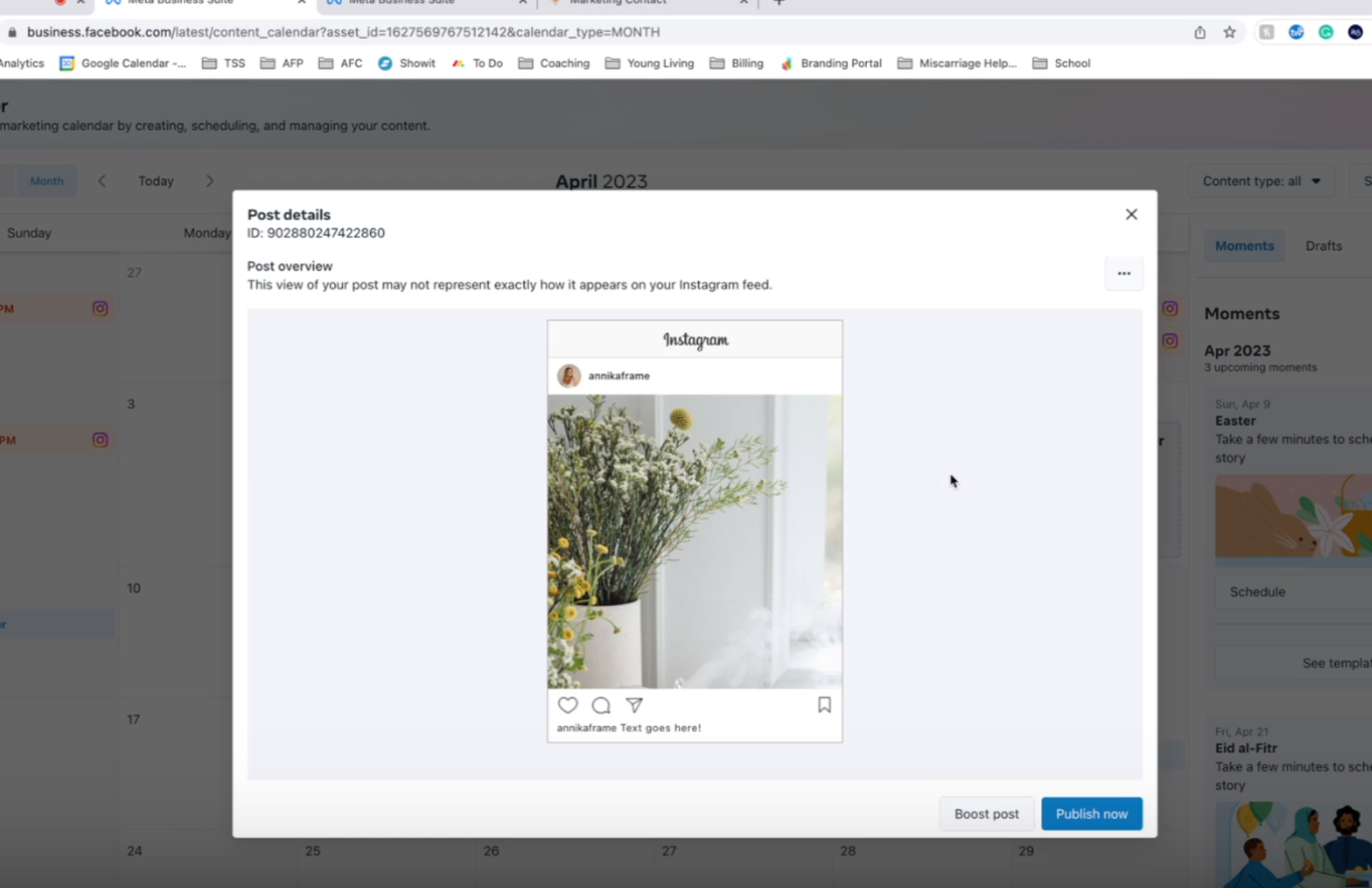Select the Marketing Contact browser tab
Viewport: 1372px width, 888px height.
(617, 3)
